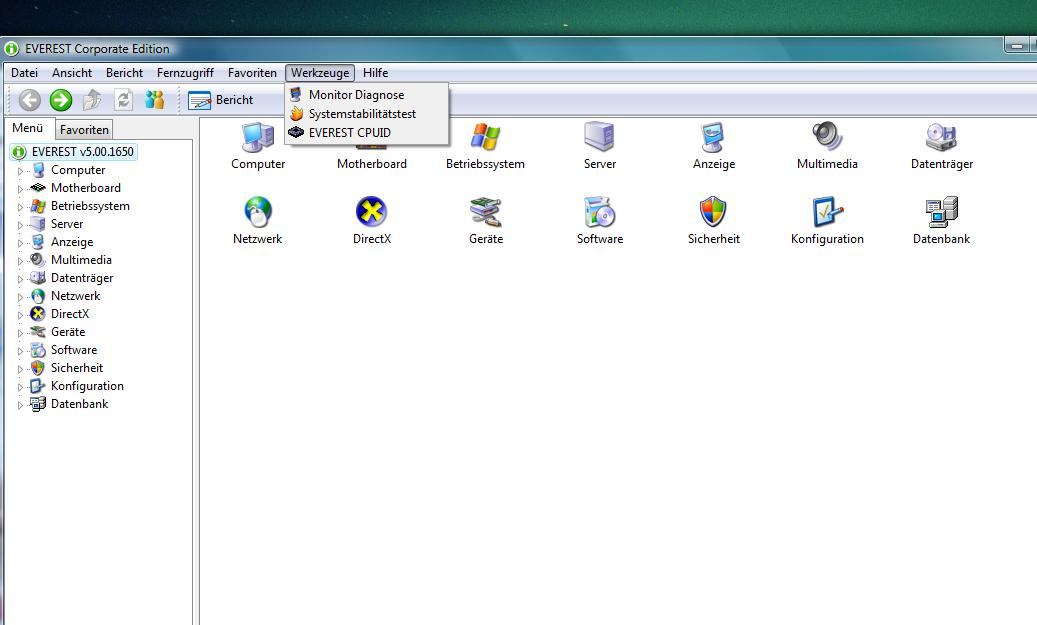Click the users/people toolbar icon
The image size is (1037, 625).
(155, 100)
